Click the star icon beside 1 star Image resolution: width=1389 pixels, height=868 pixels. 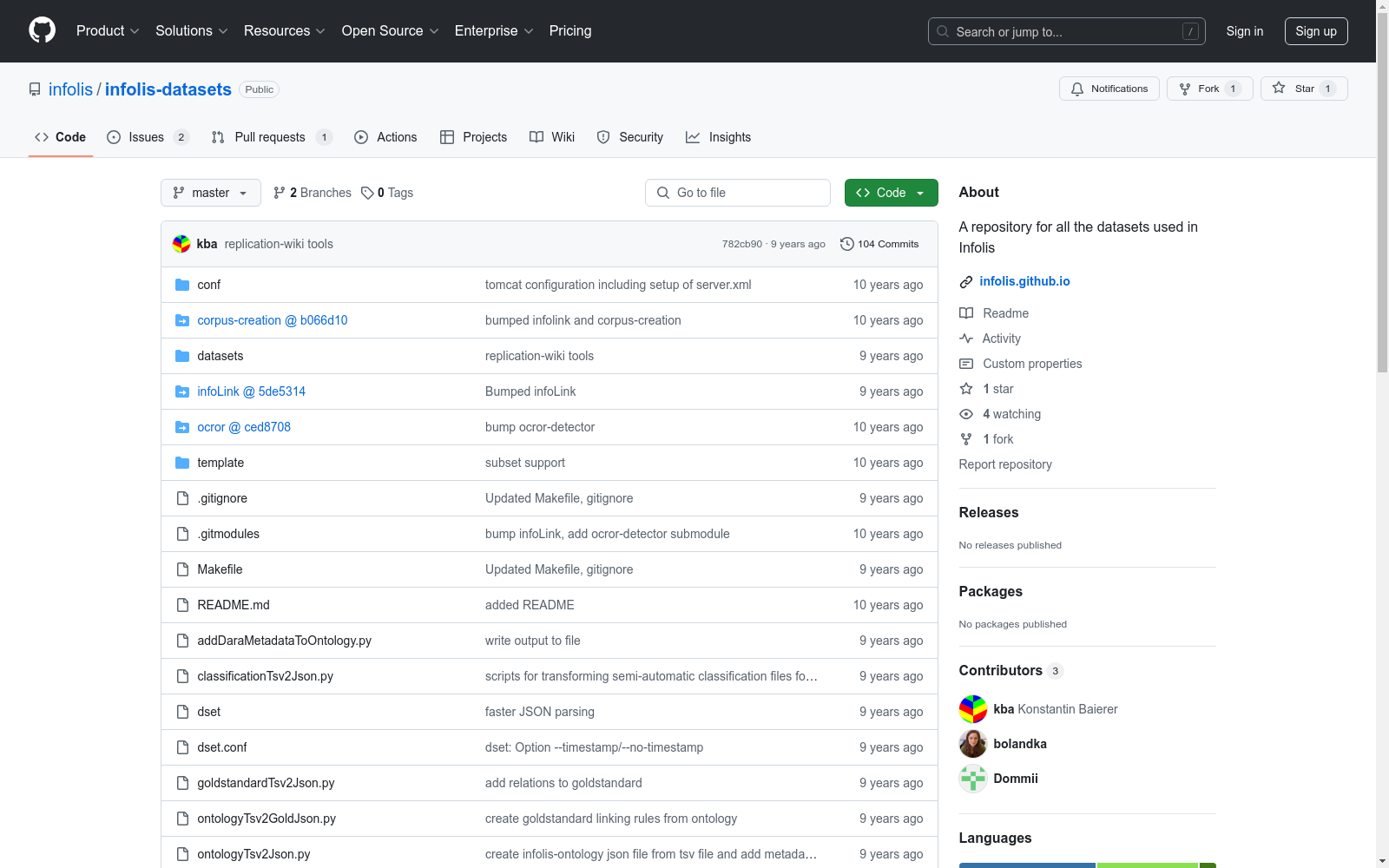pos(966,389)
